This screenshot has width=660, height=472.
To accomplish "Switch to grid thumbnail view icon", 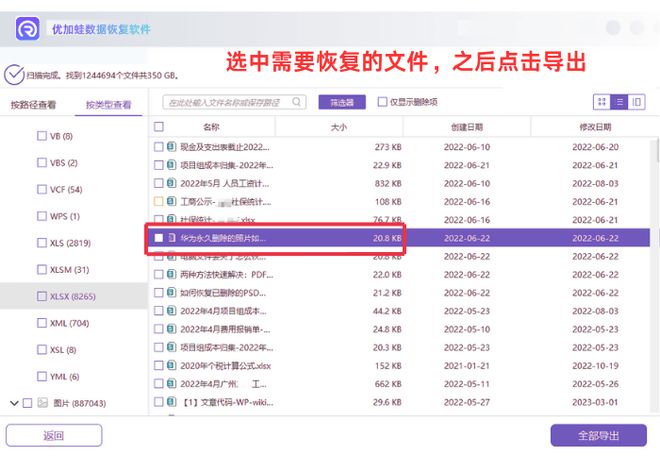I will pyautogui.click(x=602, y=102).
